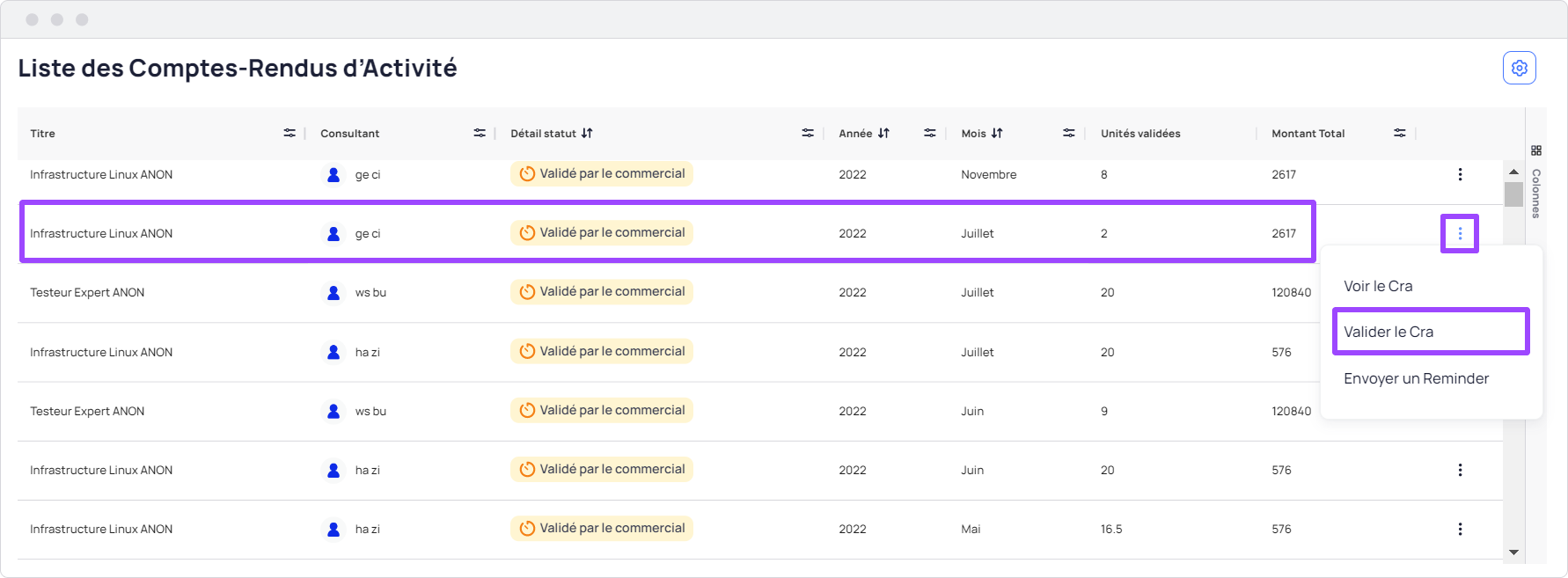Click the Mois column header label
This screenshot has width=1568, height=578.
pos(973,134)
